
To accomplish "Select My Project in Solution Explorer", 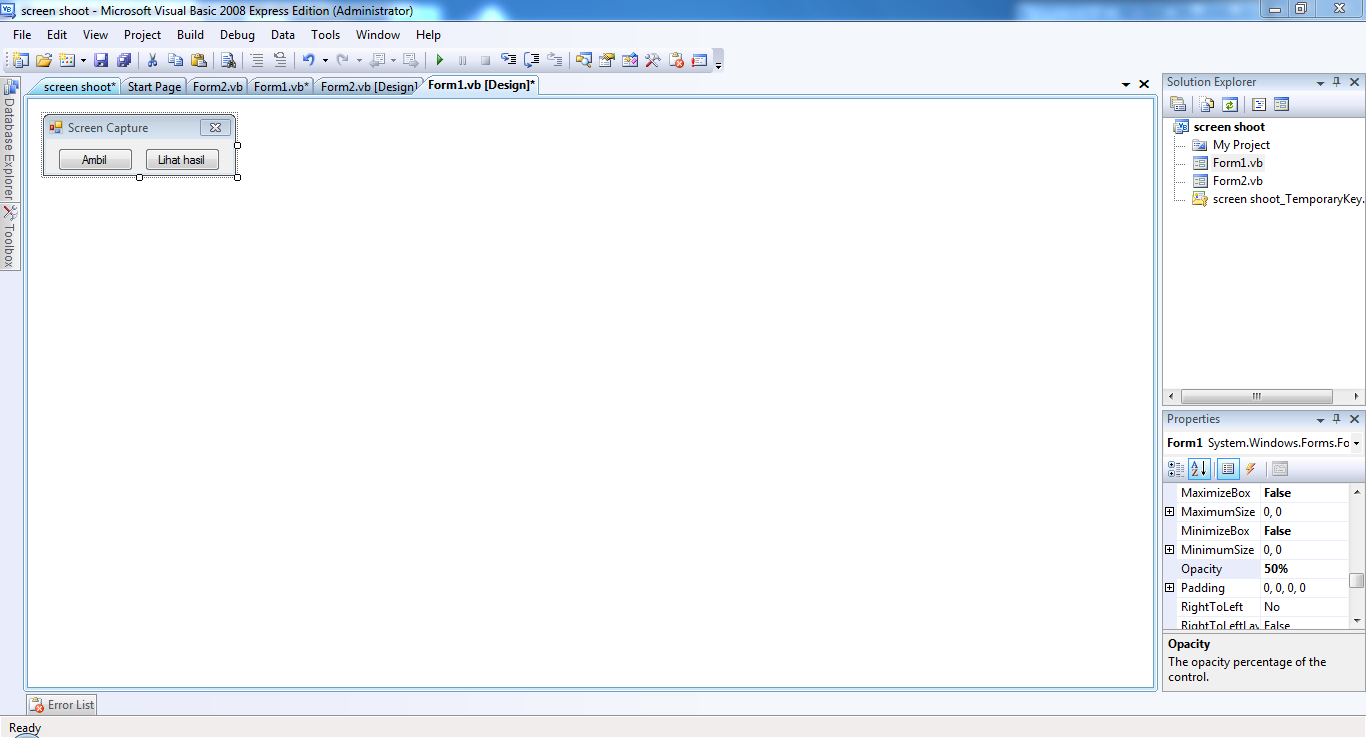I will 1241,145.
